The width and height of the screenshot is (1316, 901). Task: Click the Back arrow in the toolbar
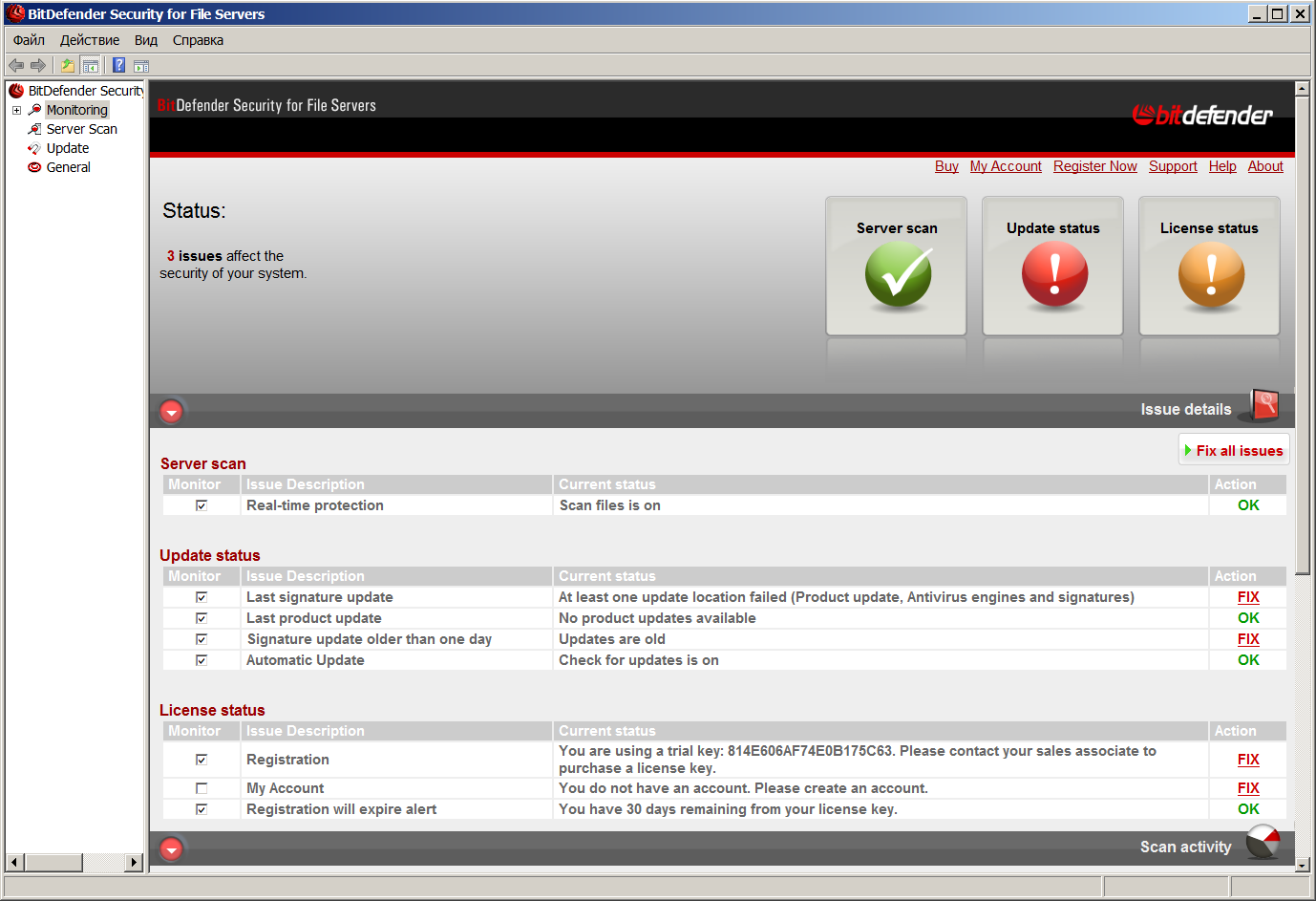tap(16, 65)
